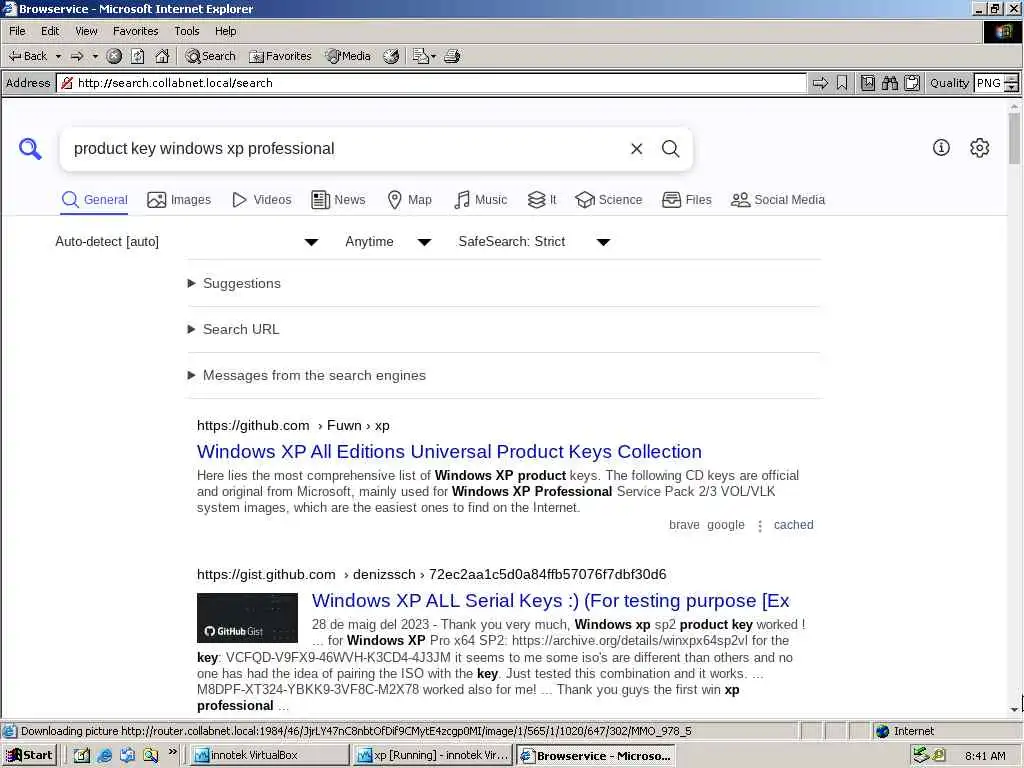
Task: Click the address bar URL field
Action: click(x=431, y=83)
